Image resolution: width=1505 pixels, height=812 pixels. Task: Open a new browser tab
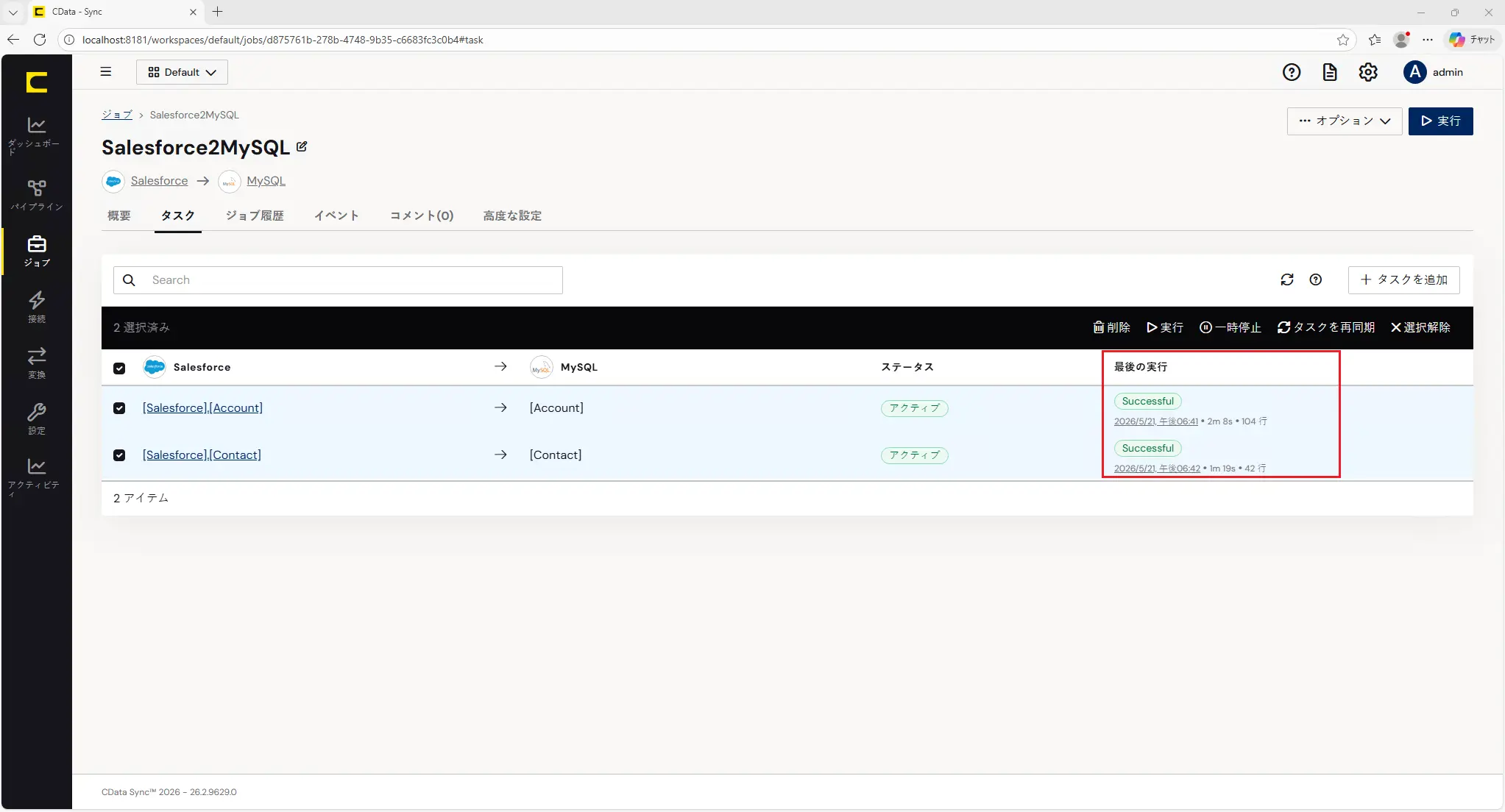217,12
